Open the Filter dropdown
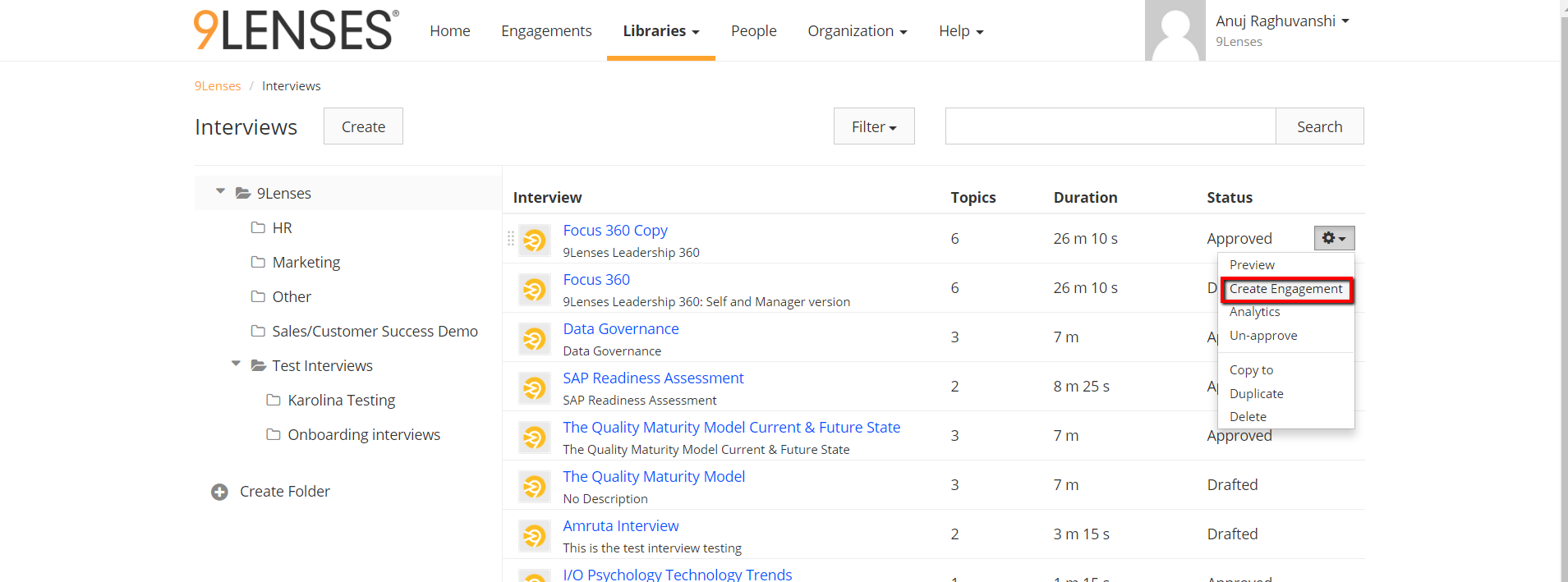Viewport: 1568px width, 582px height. [874, 126]
